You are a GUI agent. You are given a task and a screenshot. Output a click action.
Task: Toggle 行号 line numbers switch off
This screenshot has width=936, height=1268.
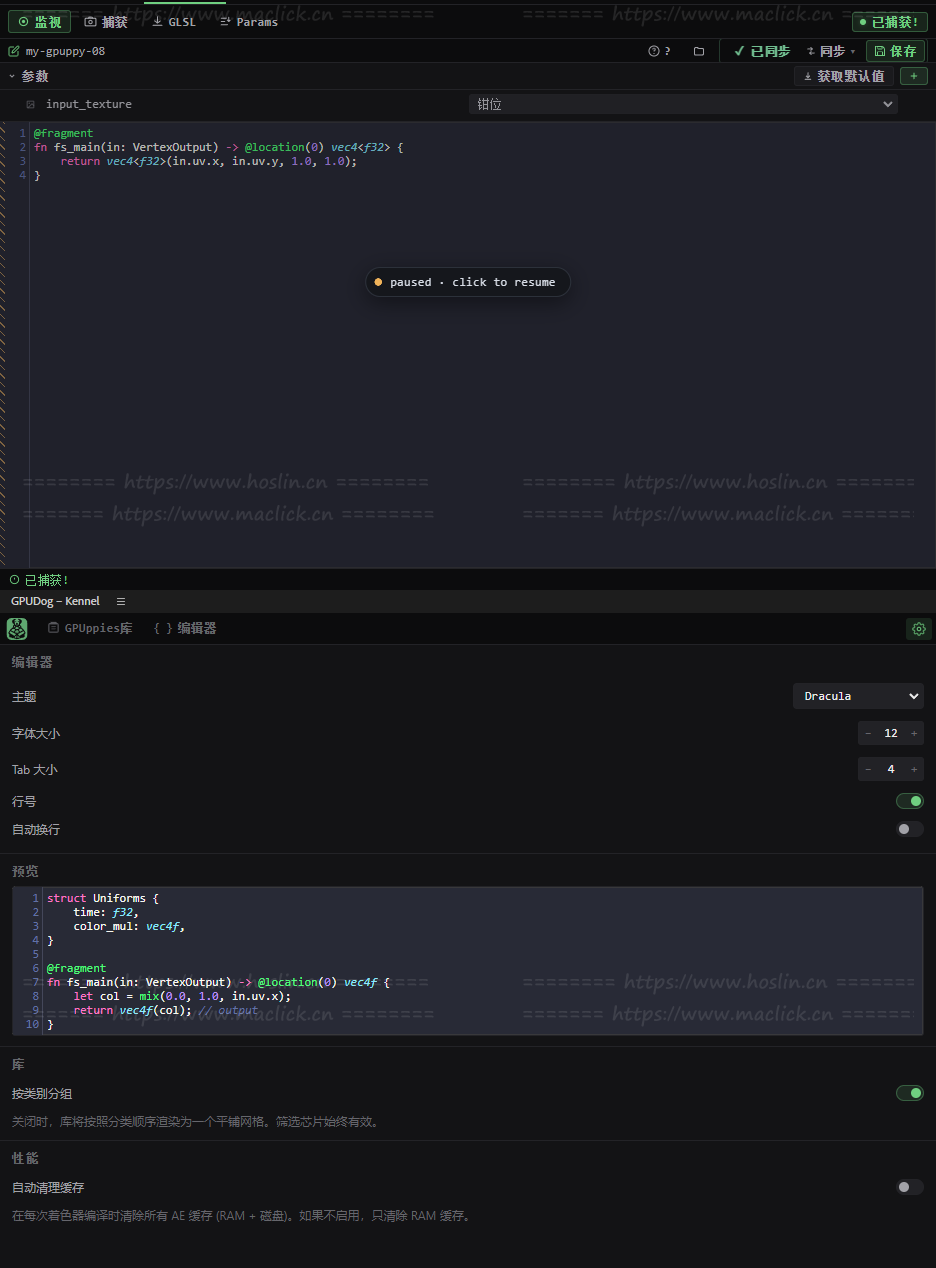click(x=910, y=801)
